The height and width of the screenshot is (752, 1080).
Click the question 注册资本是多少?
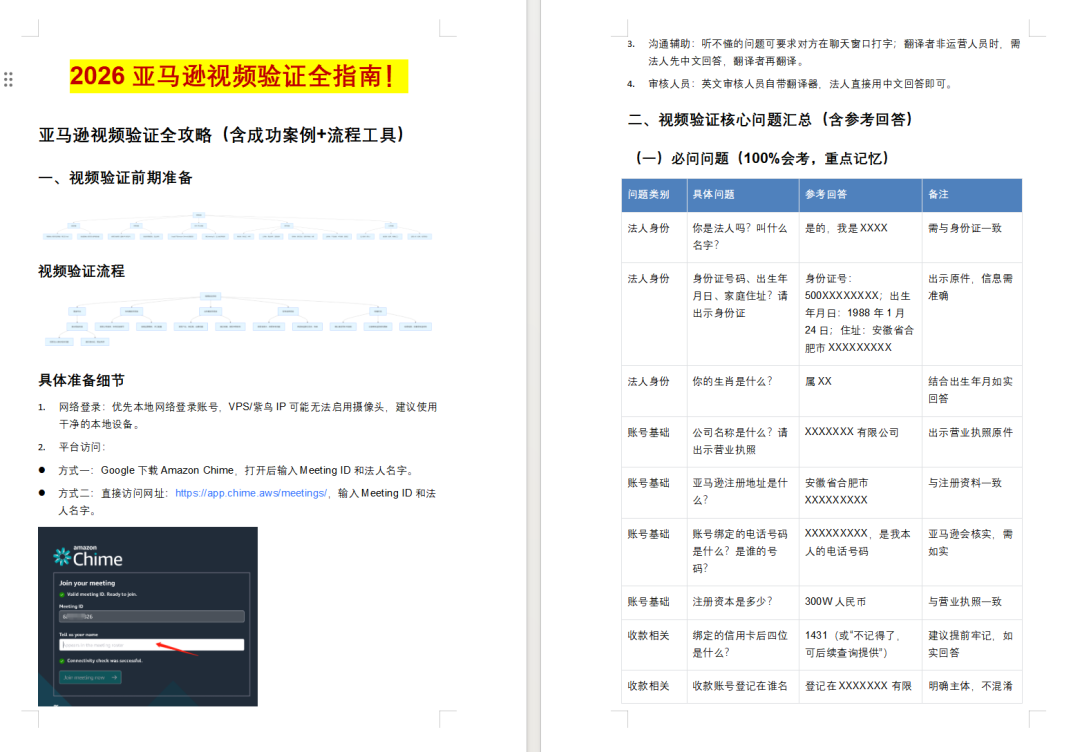(732, 602)
